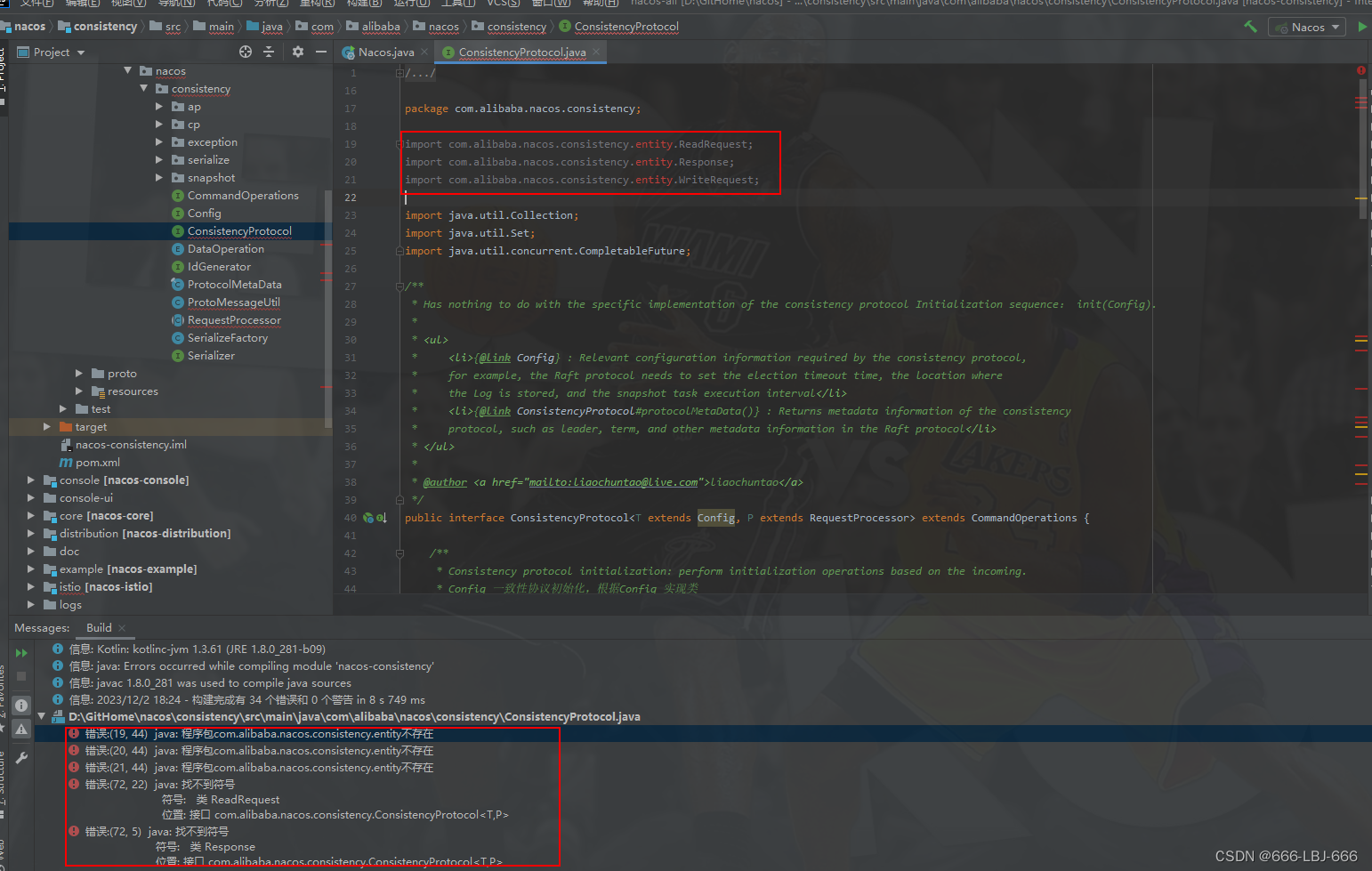
Task: Click the locate opened file crosshair icon
Action: coord(246,52)
